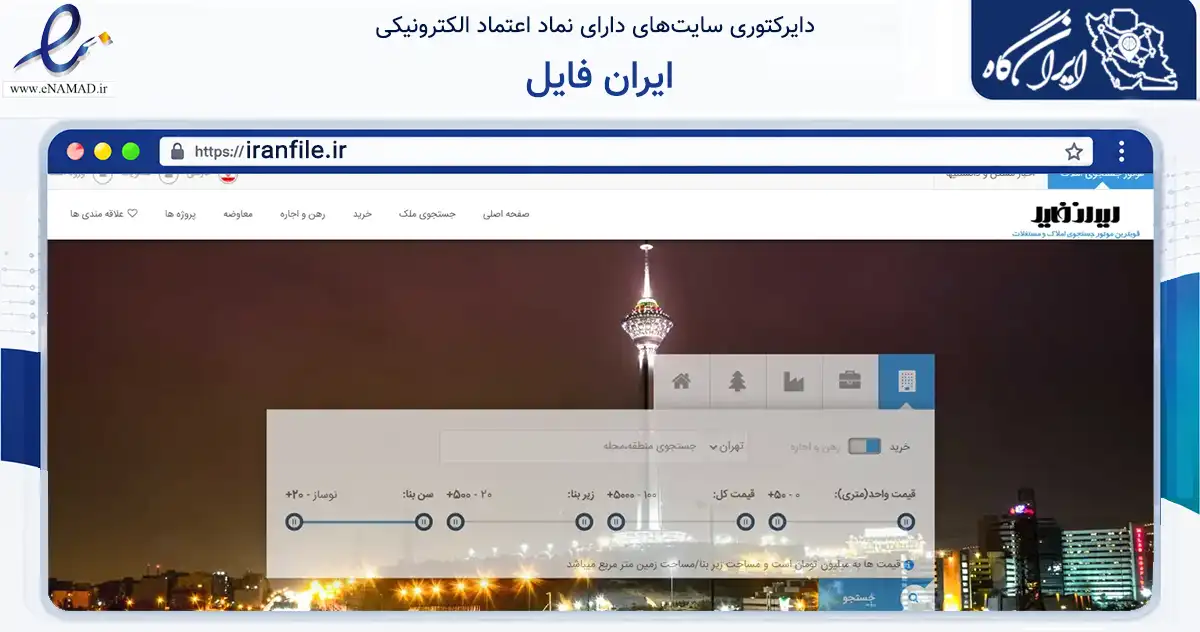Select the briefcase office property type tab
Image resolution: width=1200 pixels, height=632 pixels.
click(850, 381)
